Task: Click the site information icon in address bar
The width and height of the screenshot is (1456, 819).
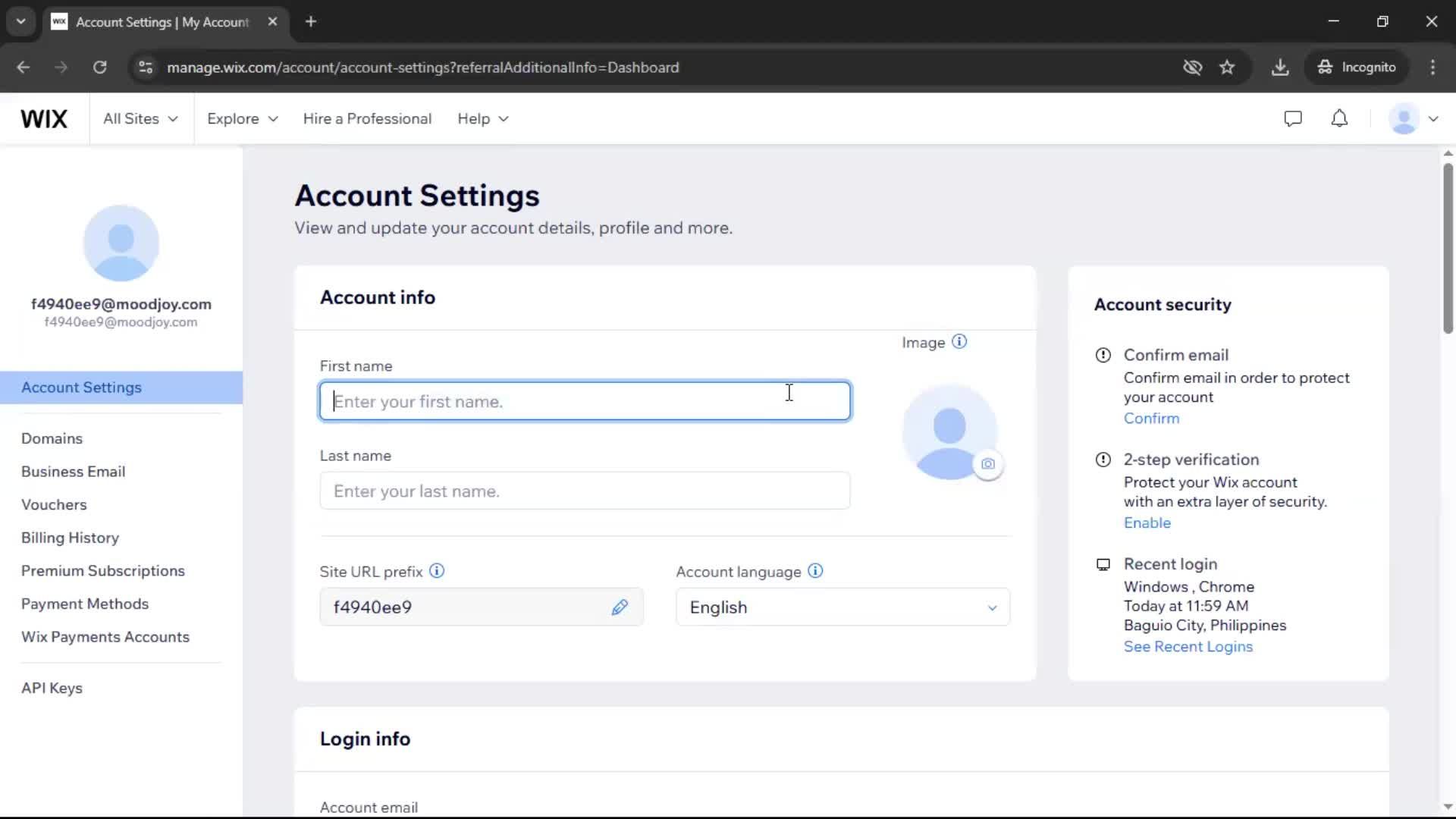Action: coord(145,67)
